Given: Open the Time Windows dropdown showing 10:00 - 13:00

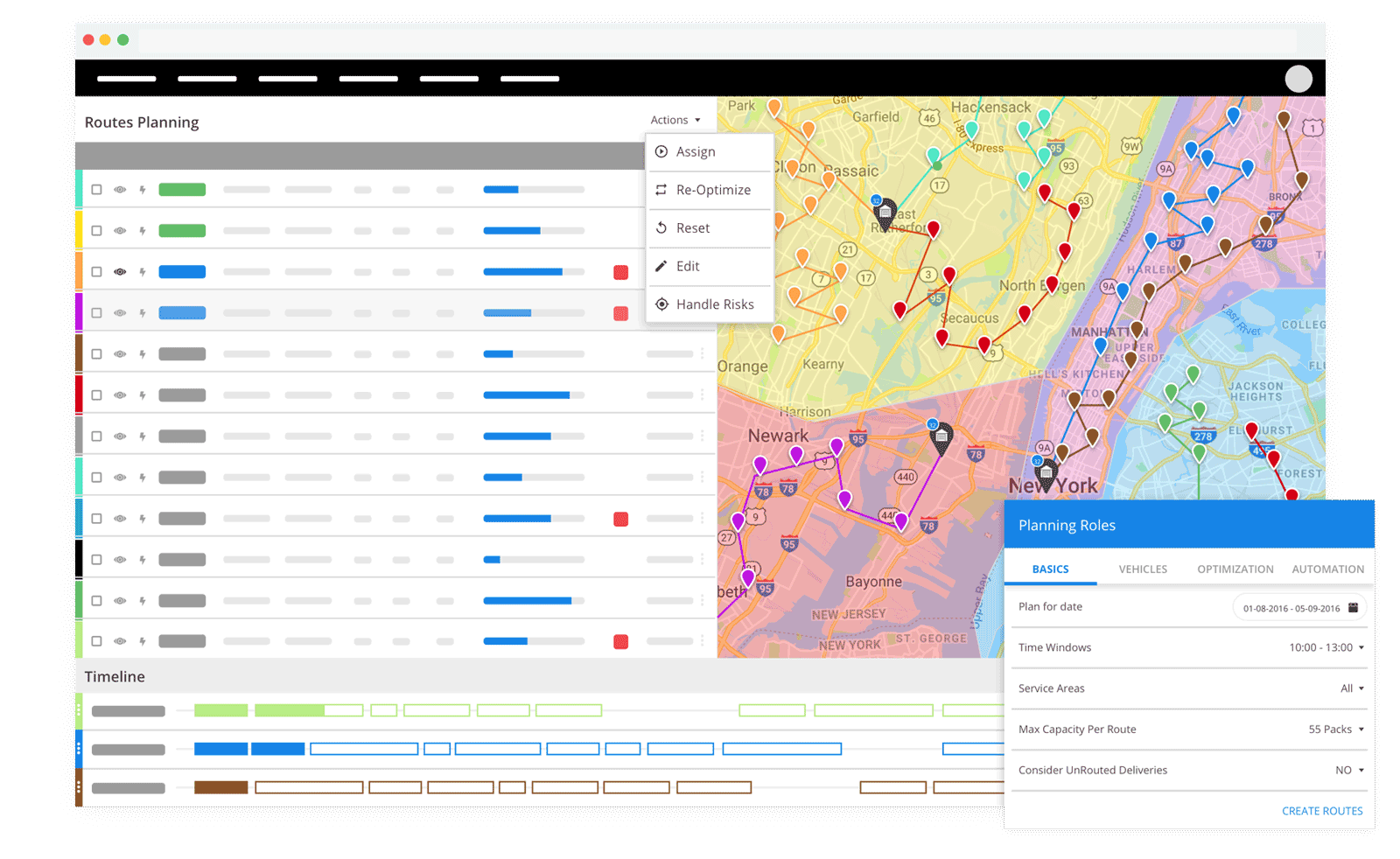Looking at the screenshot, I should pyautogui.click(x=1326, y=647).
